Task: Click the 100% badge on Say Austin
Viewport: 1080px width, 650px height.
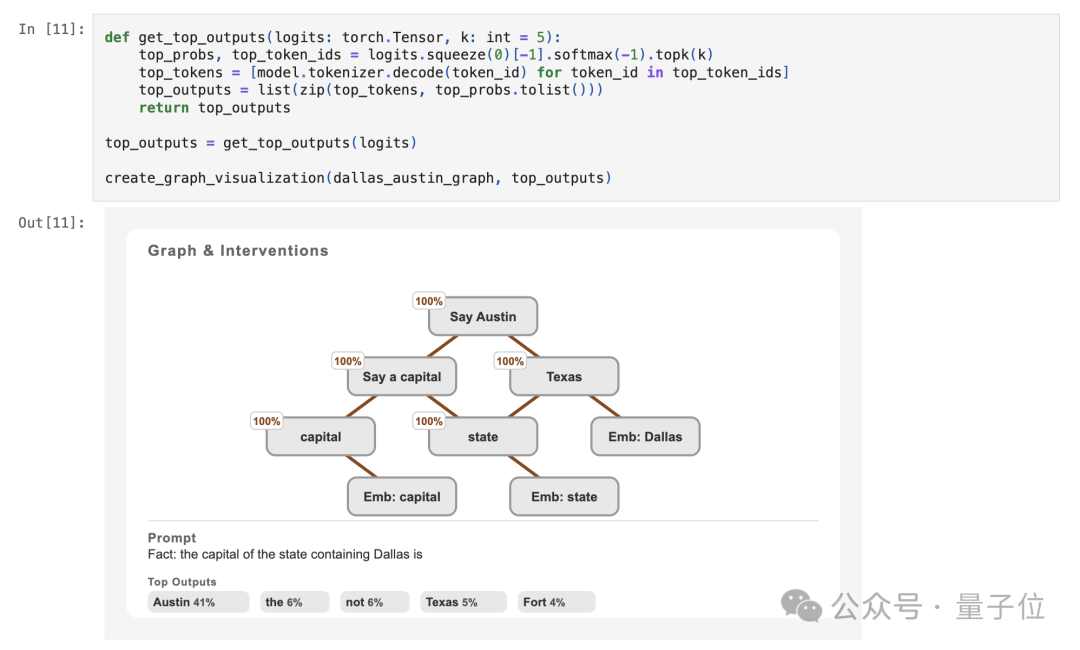Action: point(428,301)
